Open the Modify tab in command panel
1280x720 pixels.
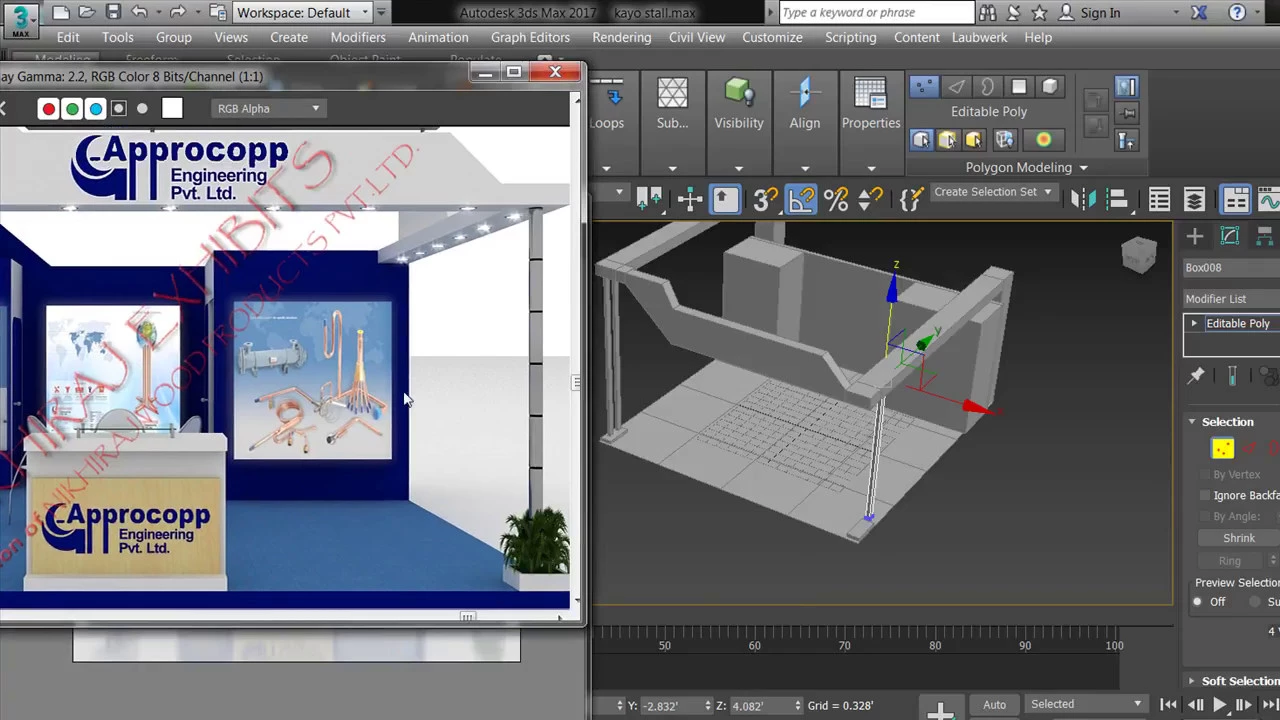1230,236
